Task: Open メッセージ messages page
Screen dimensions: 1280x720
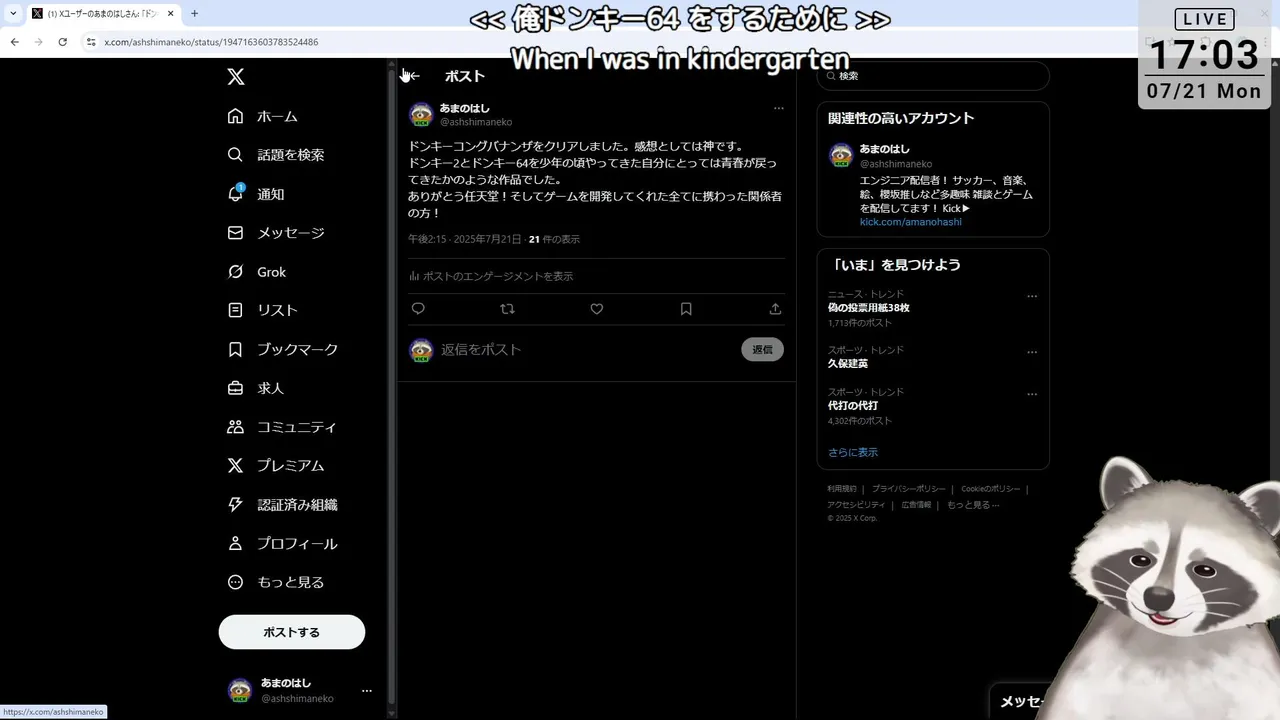Action: coord(276,233)
